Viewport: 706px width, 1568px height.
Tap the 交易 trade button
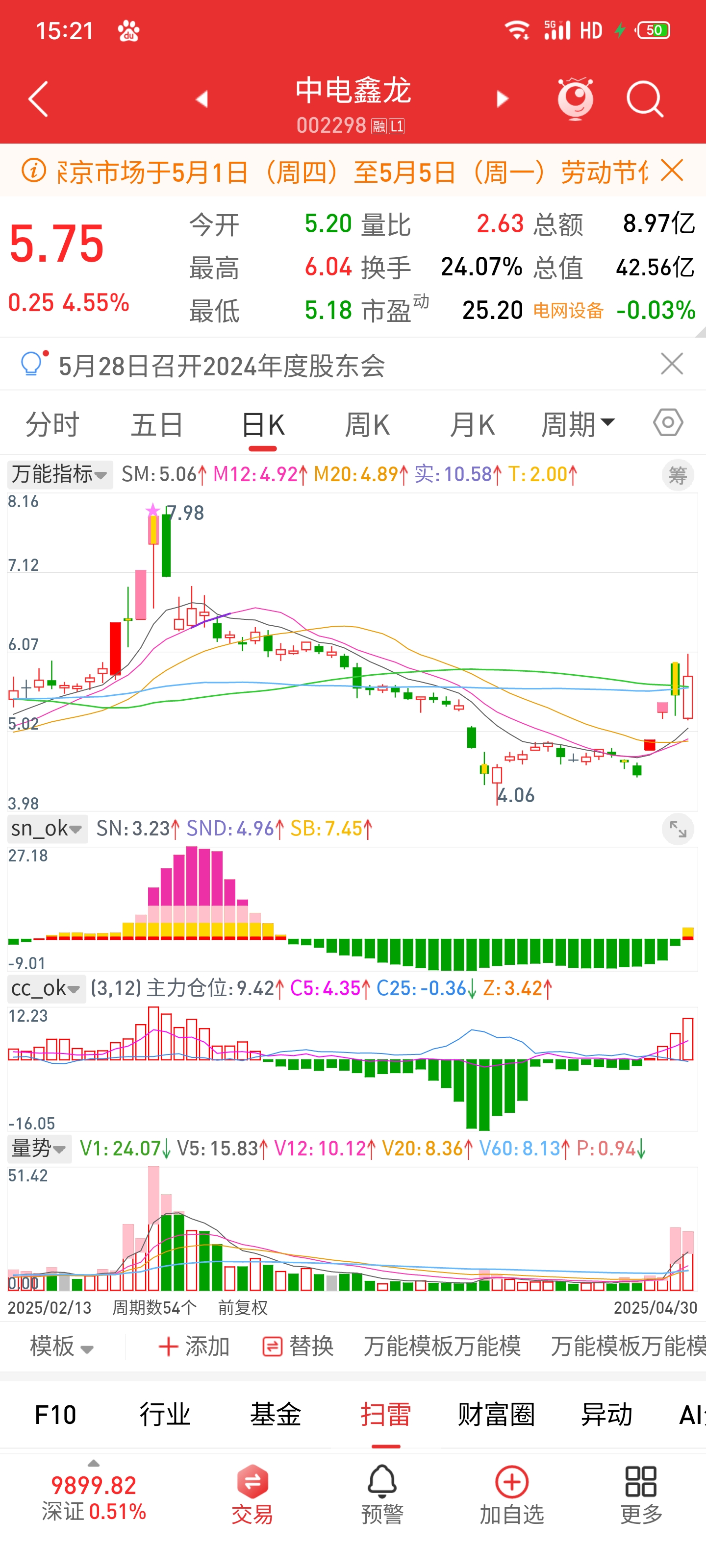252,1495
